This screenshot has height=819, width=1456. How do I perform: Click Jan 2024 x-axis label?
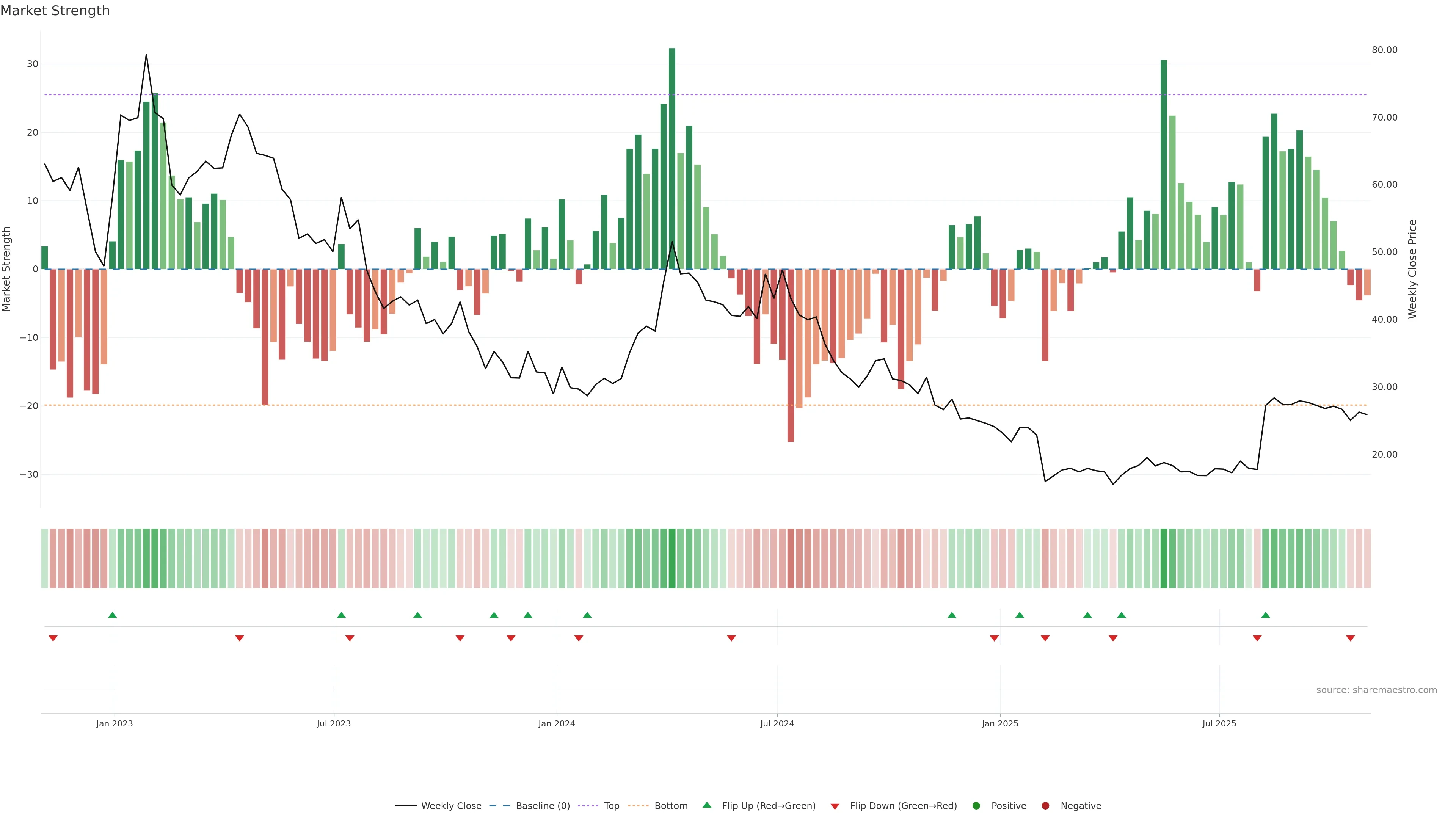(x=556, y=723)
